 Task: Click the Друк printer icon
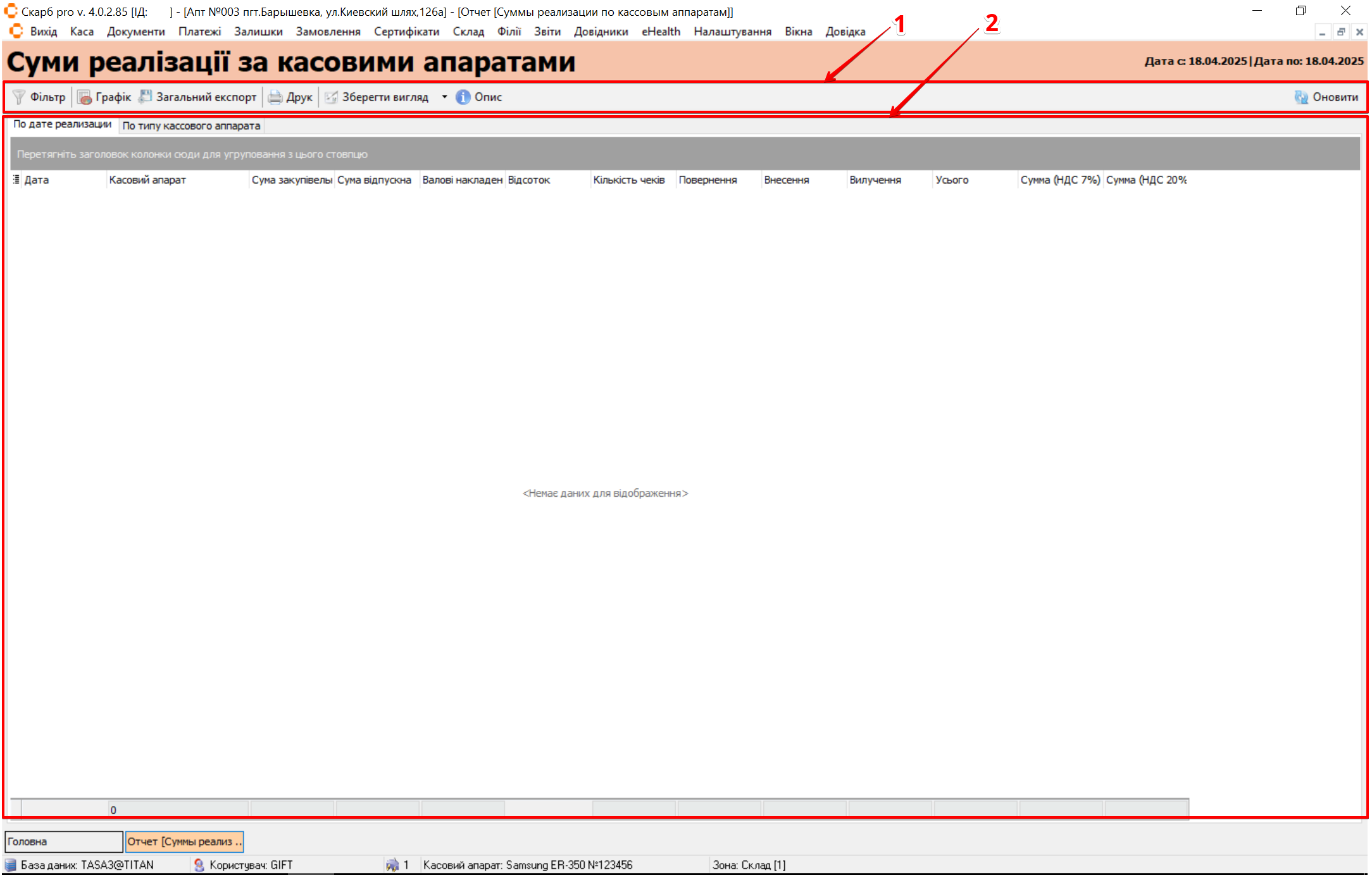(275, 97)
